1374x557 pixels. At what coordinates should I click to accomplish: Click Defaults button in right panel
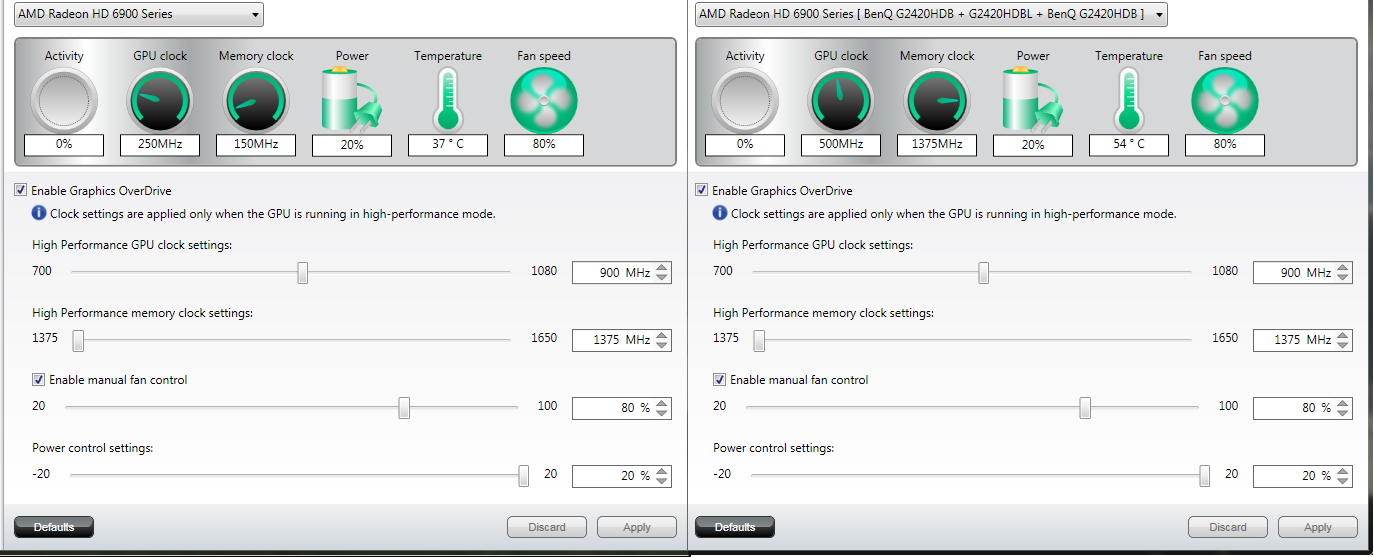click(734, 527)
